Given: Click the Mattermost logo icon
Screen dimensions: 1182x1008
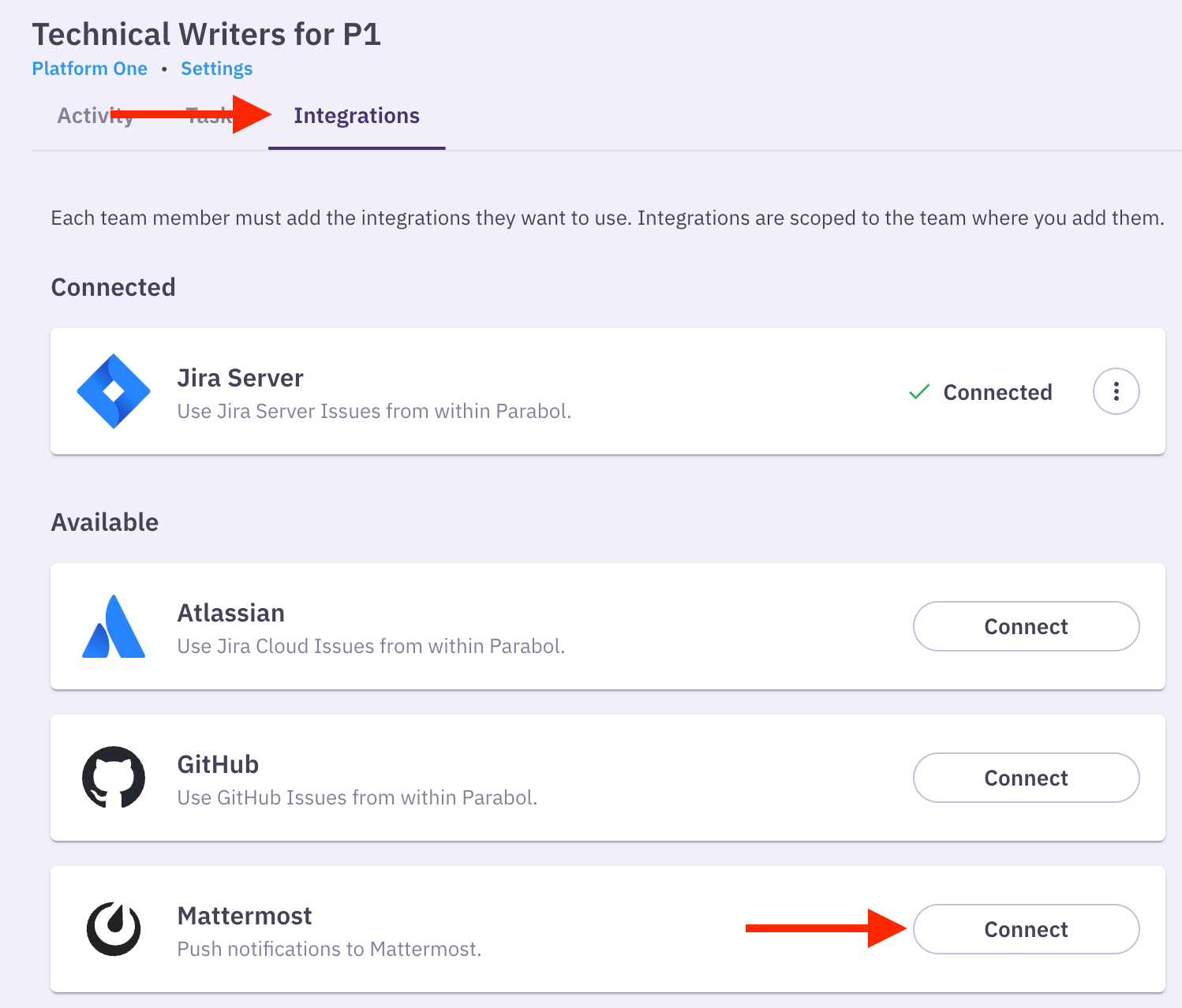Looking at the screenshot, I should (114, 929).
